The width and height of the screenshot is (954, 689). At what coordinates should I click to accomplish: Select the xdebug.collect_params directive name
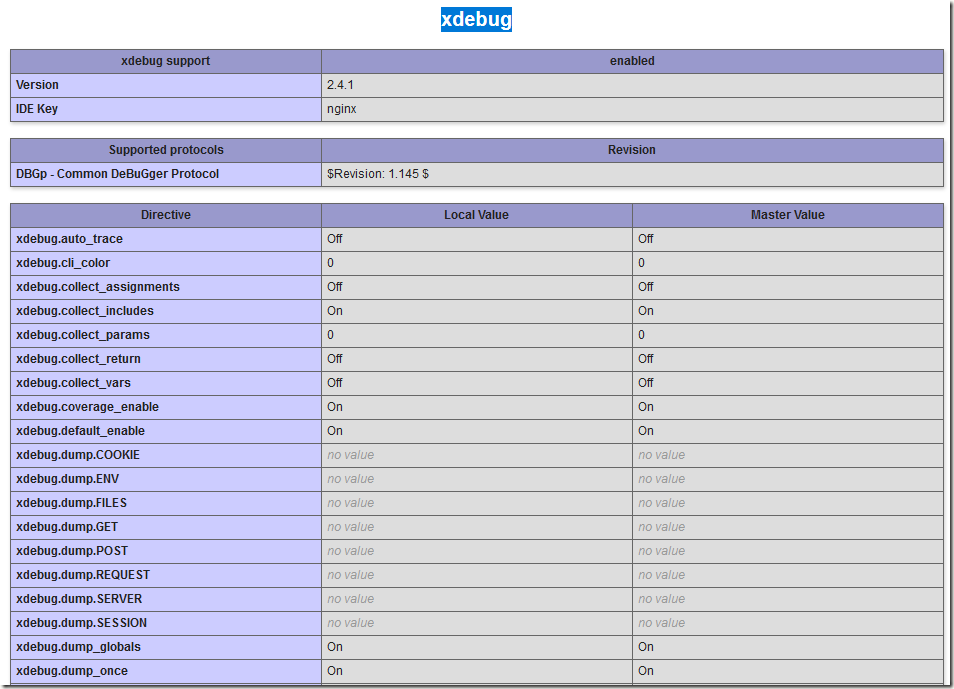pyautogui.click(x=83, y=335)
